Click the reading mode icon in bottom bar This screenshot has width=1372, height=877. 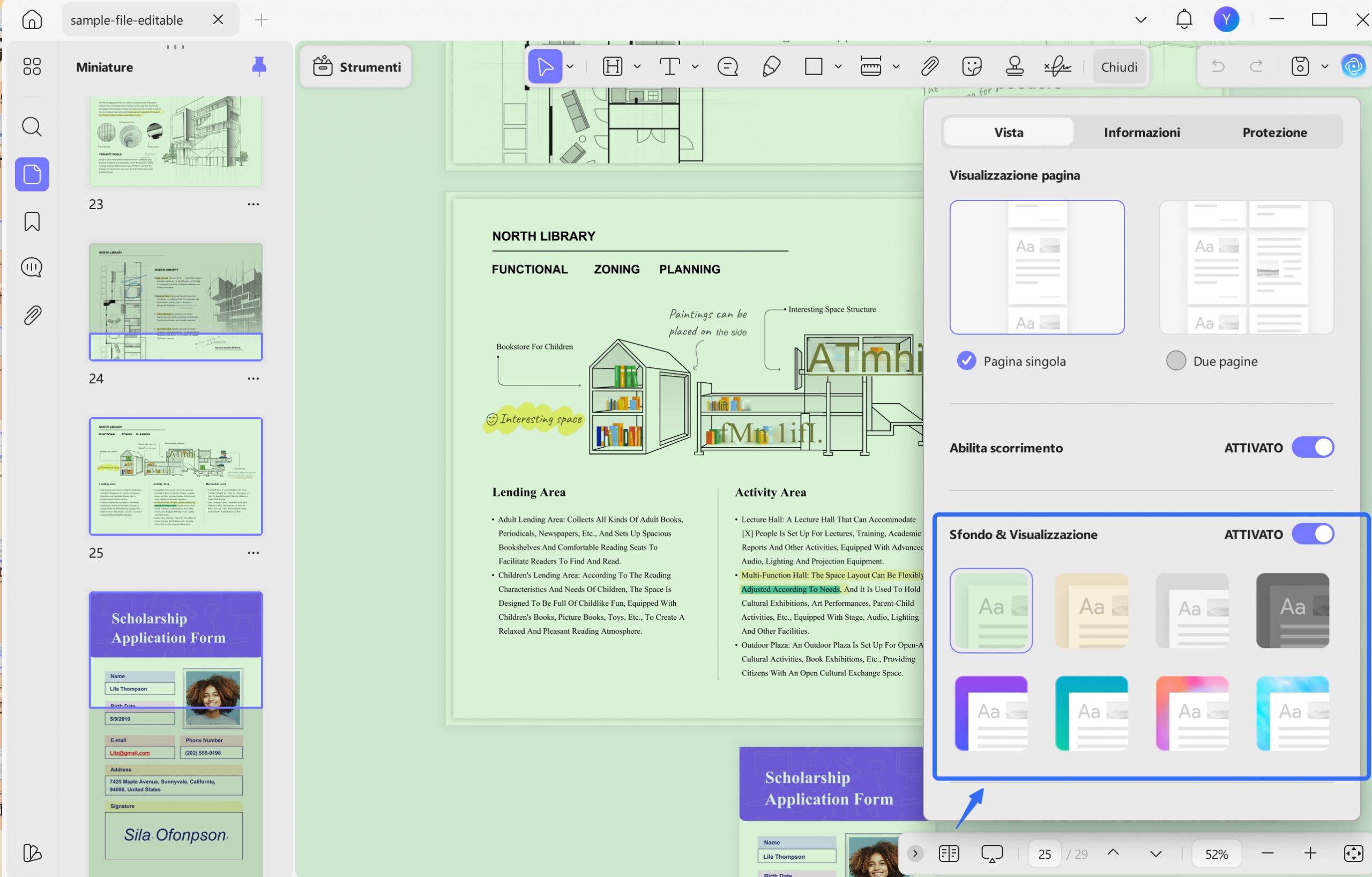coord(949,853)
